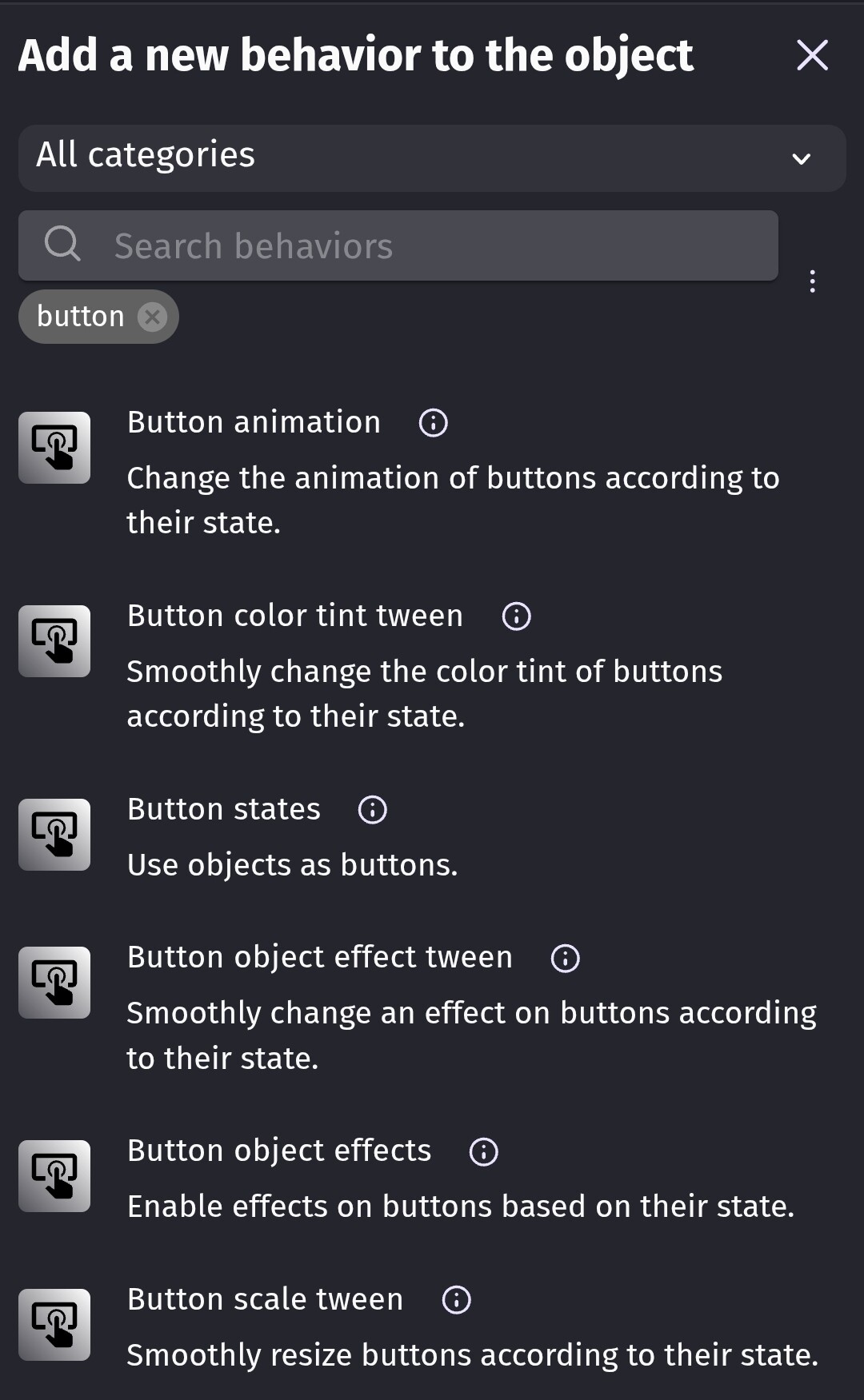Screen dimensions: 864x1400
Task: Close the add behavior dialog
Action: point(813,55)
